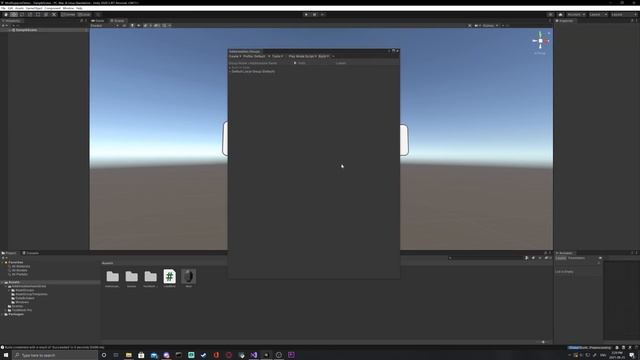640x360 pixels.
Task: Select the Scenes folder in tree
Action: pyautogui.click(x=17, y=306)
